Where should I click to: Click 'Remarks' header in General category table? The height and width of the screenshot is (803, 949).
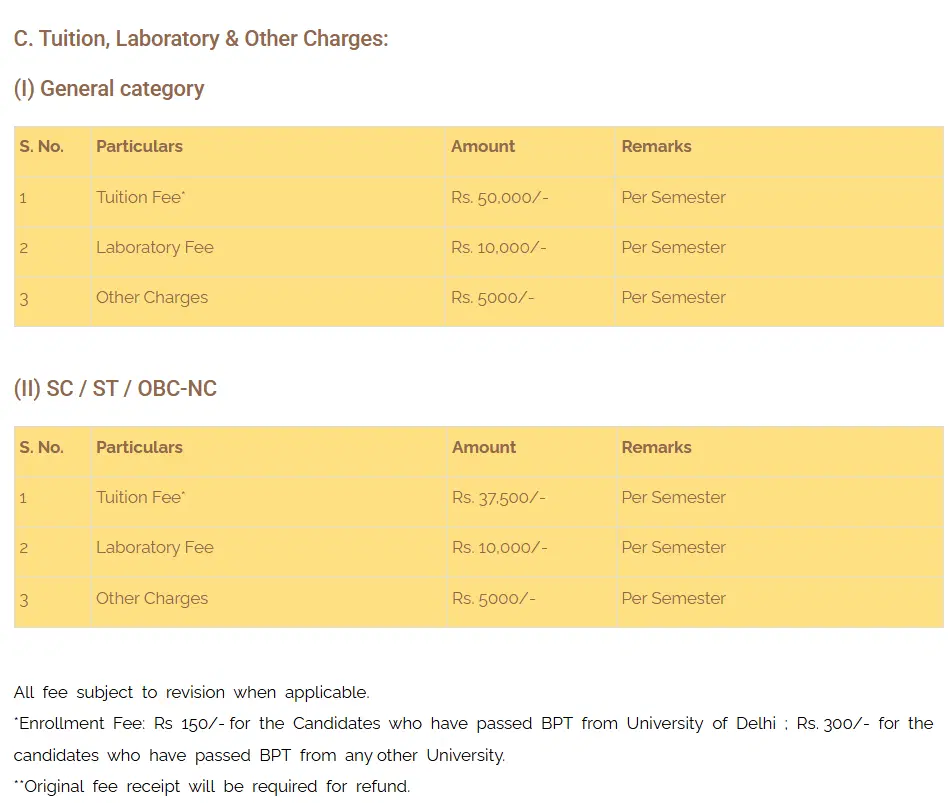pyautogui.click(x=656, y=146)
